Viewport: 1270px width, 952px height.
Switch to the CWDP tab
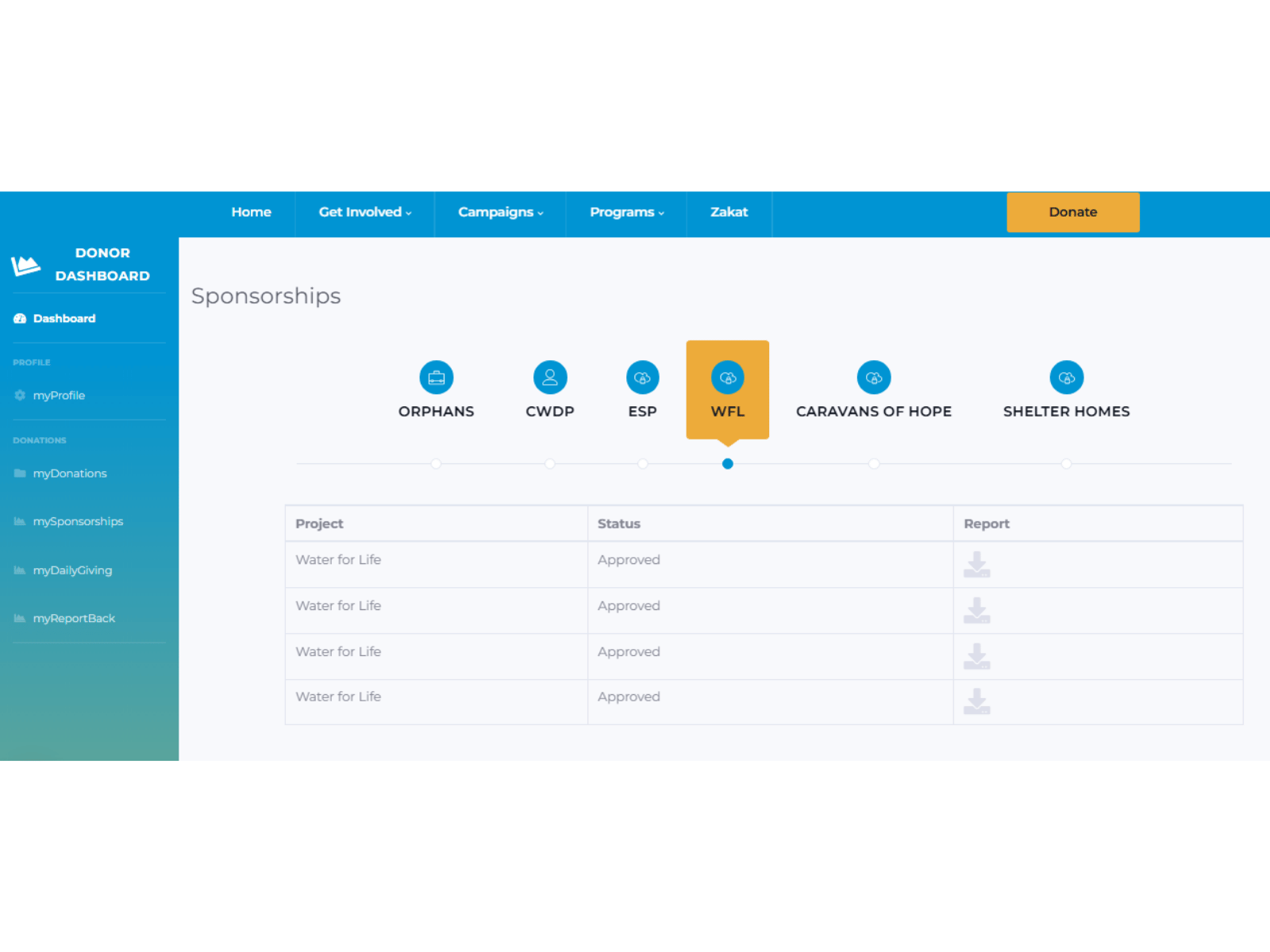pos(550,411)
